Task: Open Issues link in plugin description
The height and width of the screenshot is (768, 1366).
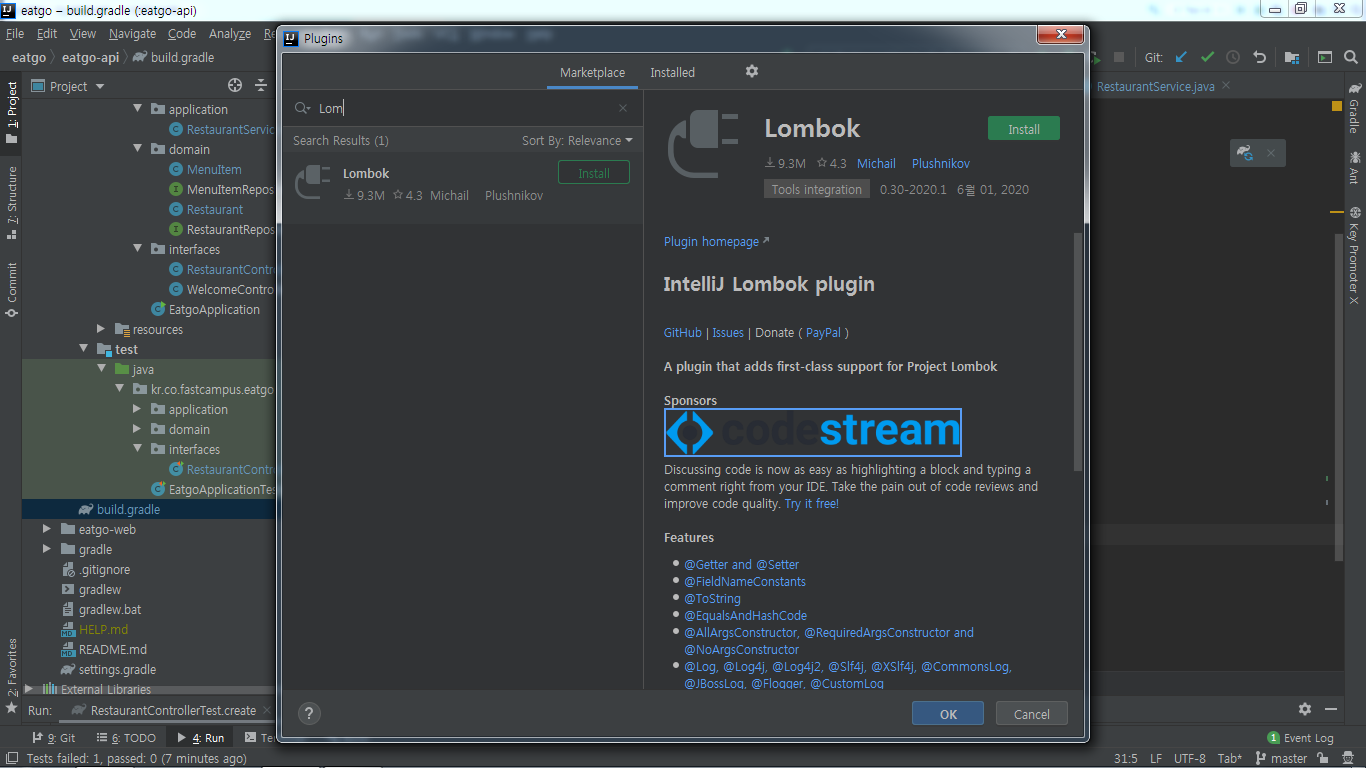Action: (728, 332)
